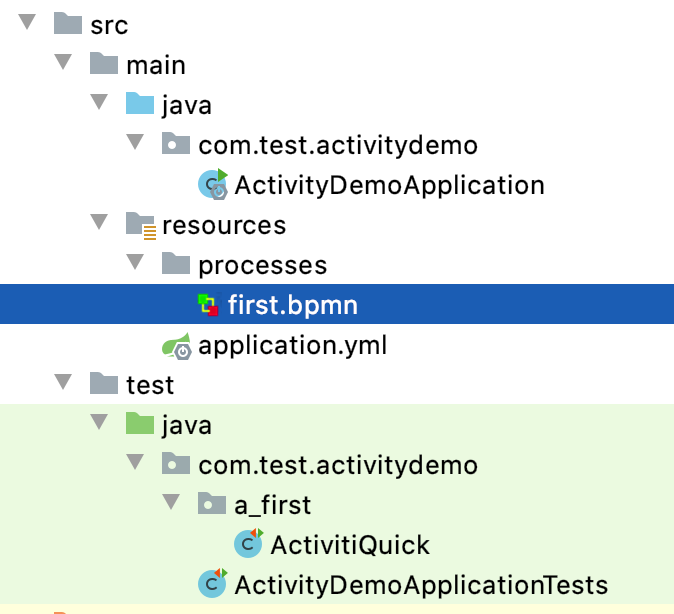Viewport: 674px width, 614px height.
Task: Collapse the resources folder arrow
Action: [x=100, y=225]
